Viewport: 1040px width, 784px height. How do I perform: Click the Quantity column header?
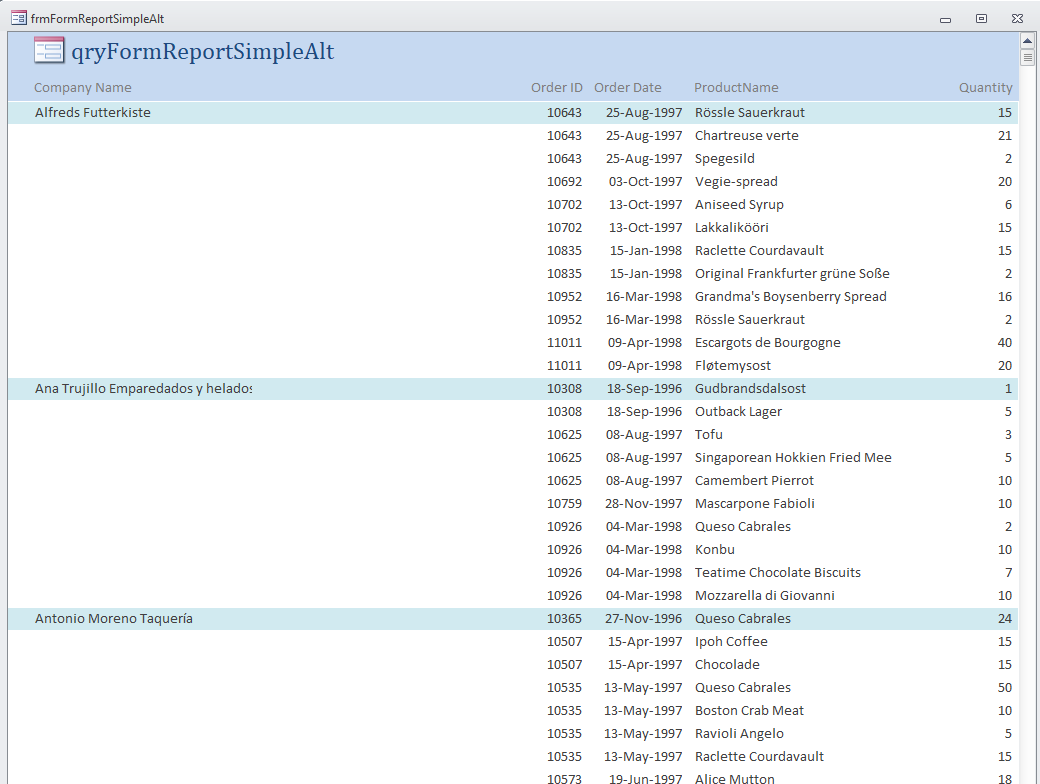click(986, 88)
